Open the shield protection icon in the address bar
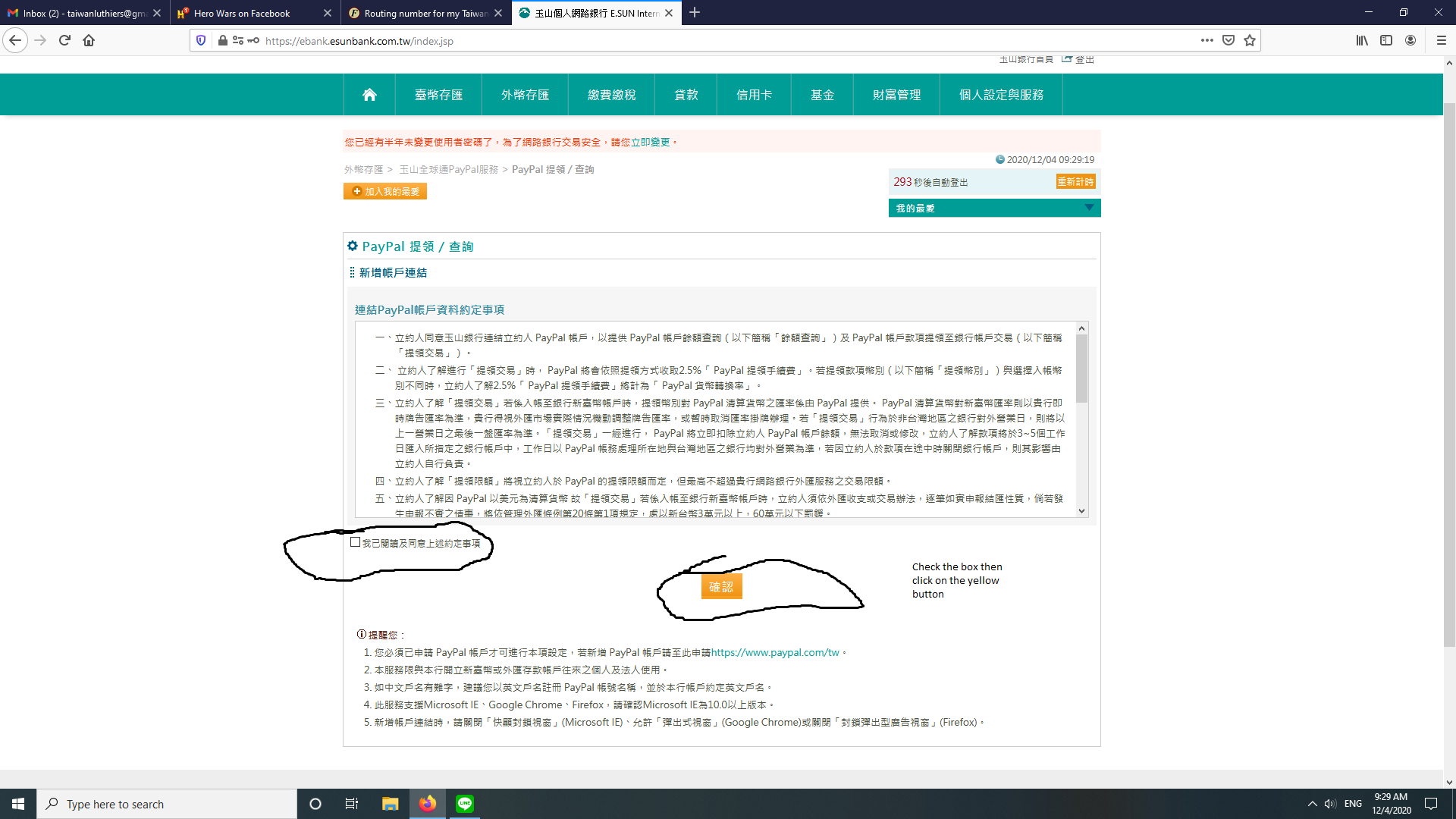Viewport: 1456px width, 819px height. click(199, 40)
